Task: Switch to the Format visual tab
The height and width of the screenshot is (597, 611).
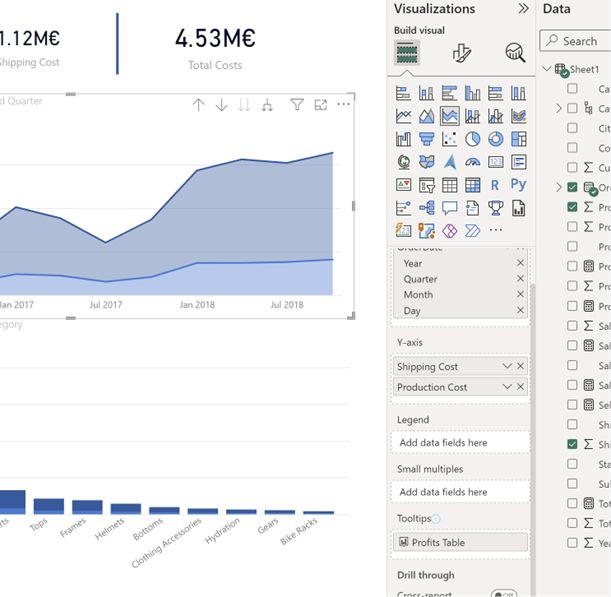Action: [461, 53]
